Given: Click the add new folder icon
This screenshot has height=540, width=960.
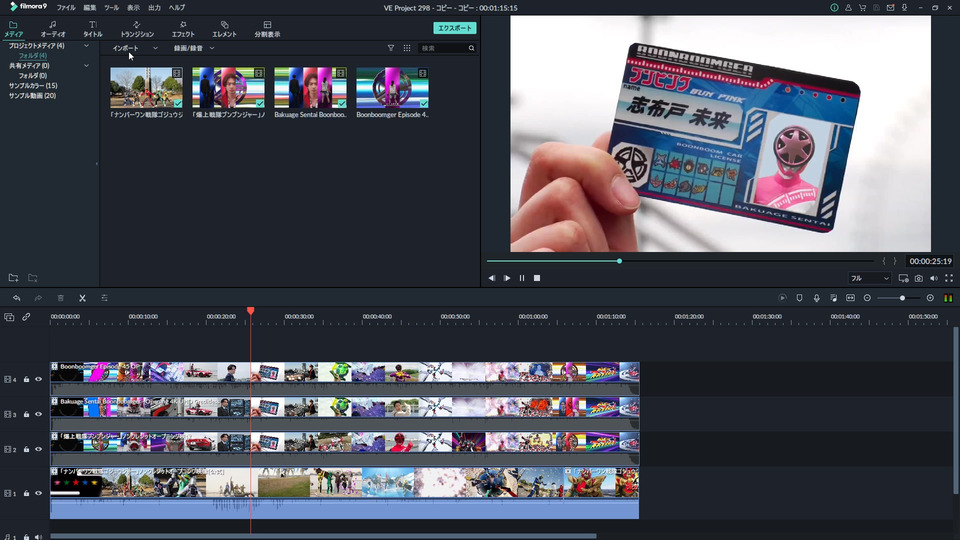Looking at the screenshot, I should 13,278.
